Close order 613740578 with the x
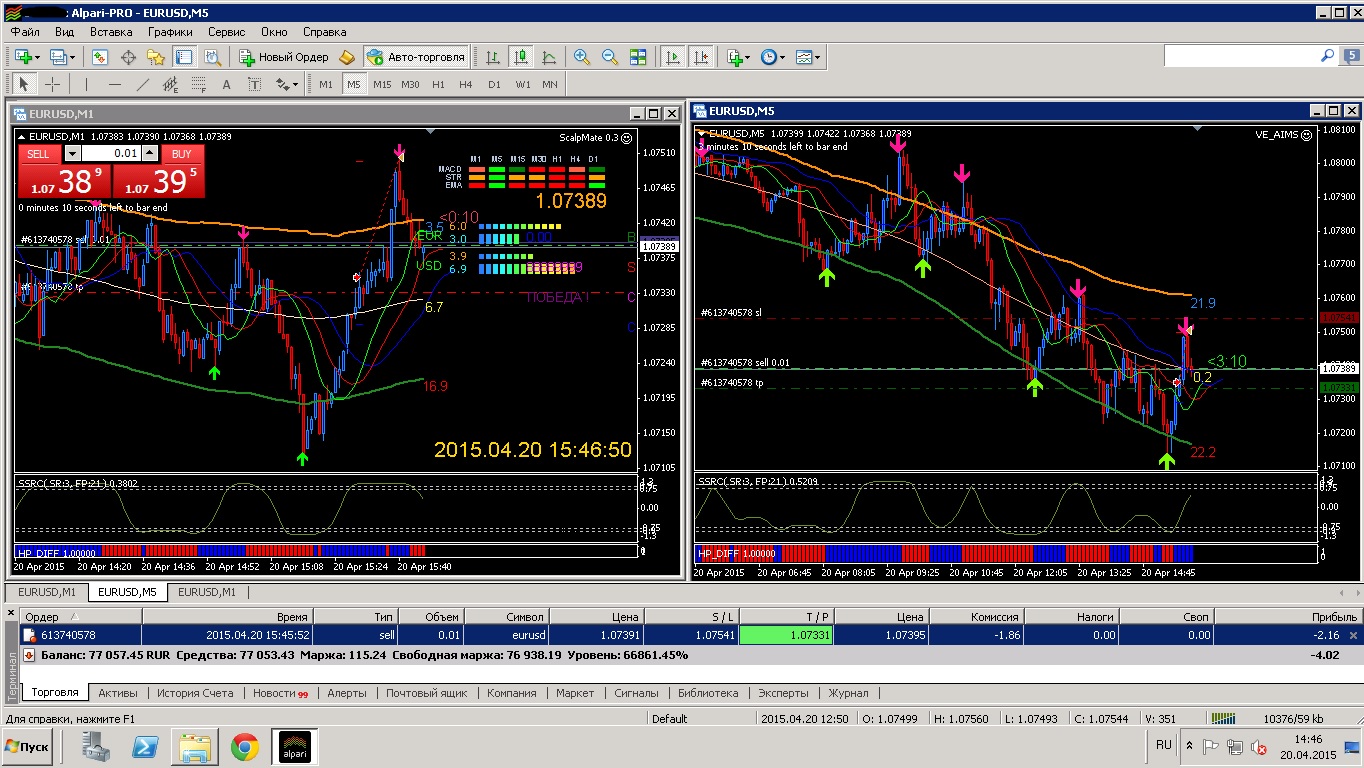The width and height of the screenshot is (1364, 768). point(1354,635)
